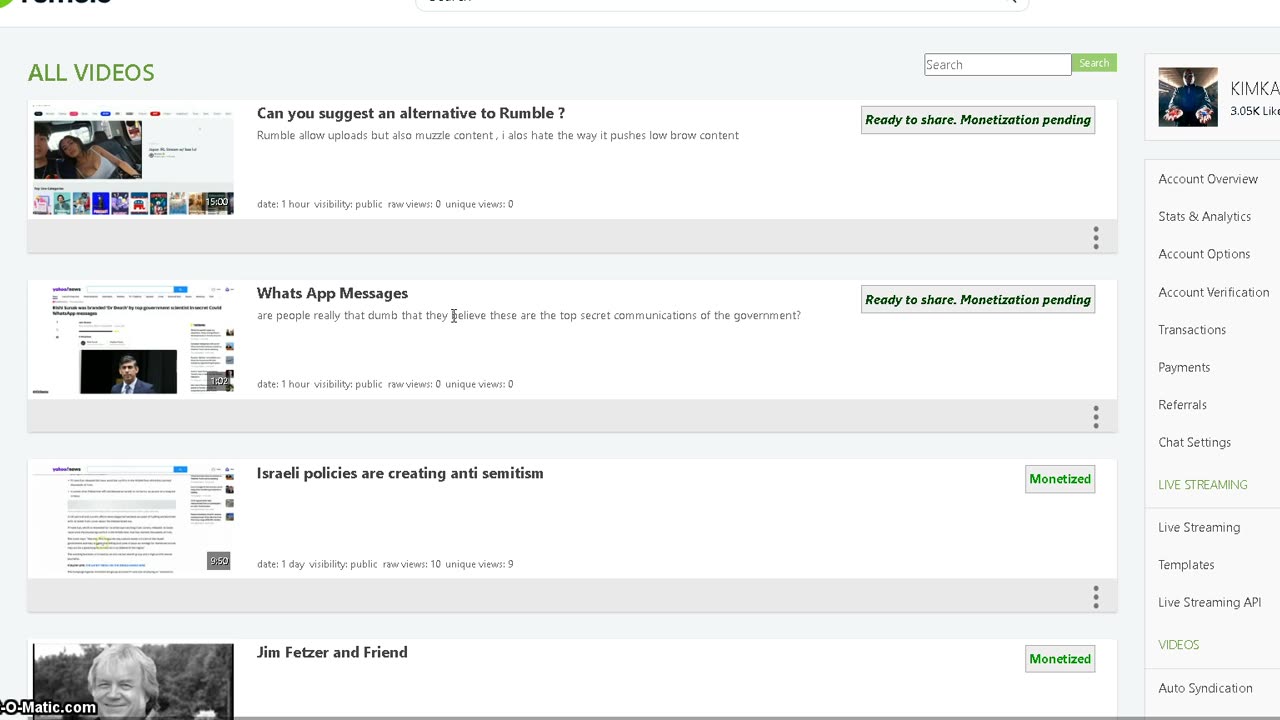
Task: Open options menu for 'Alternative to Rumble' video
Action: point(1096,238)
